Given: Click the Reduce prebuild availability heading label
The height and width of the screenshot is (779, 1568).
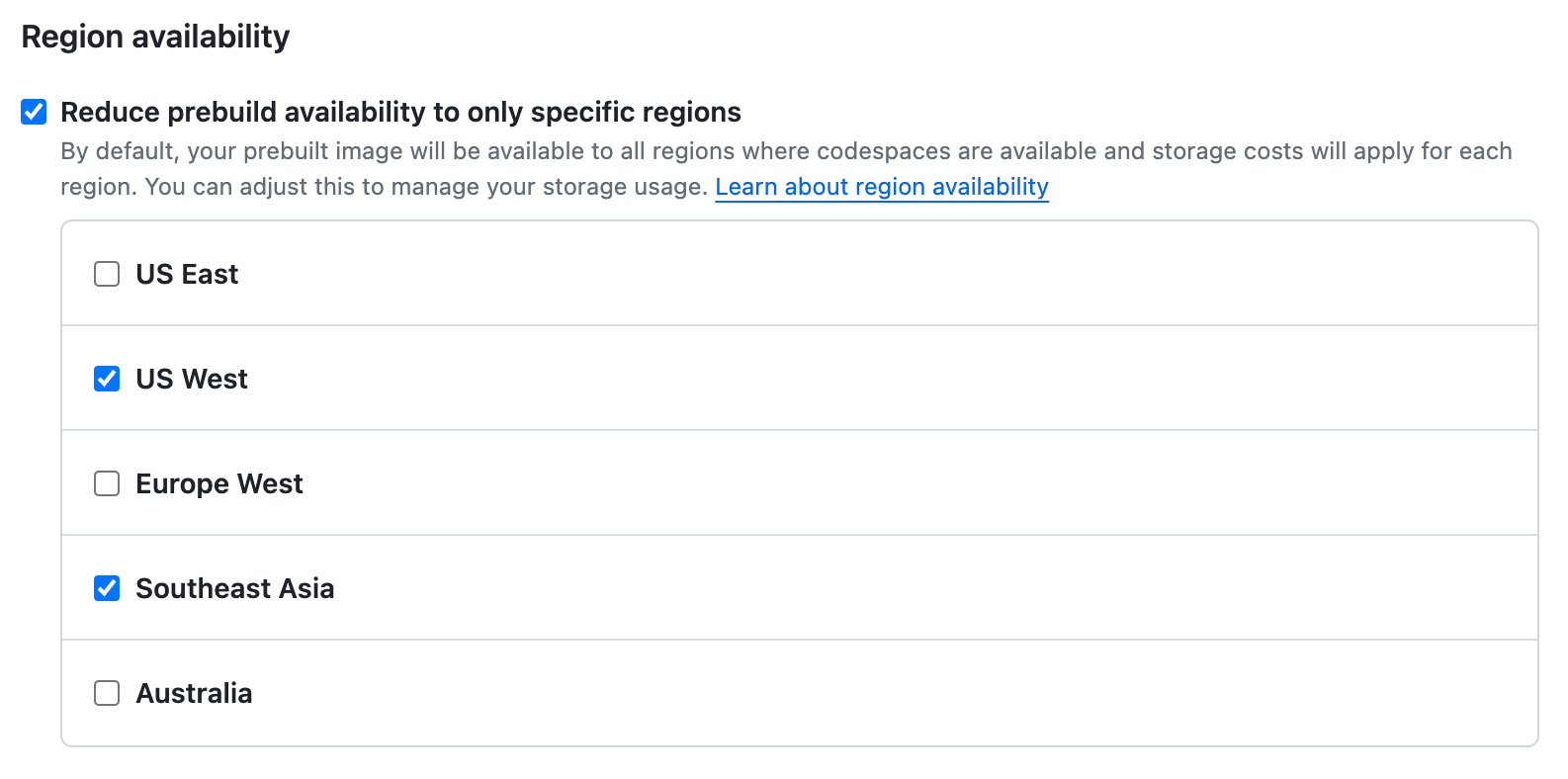Looking at the screenshot, I should click(x=400, y=112).
